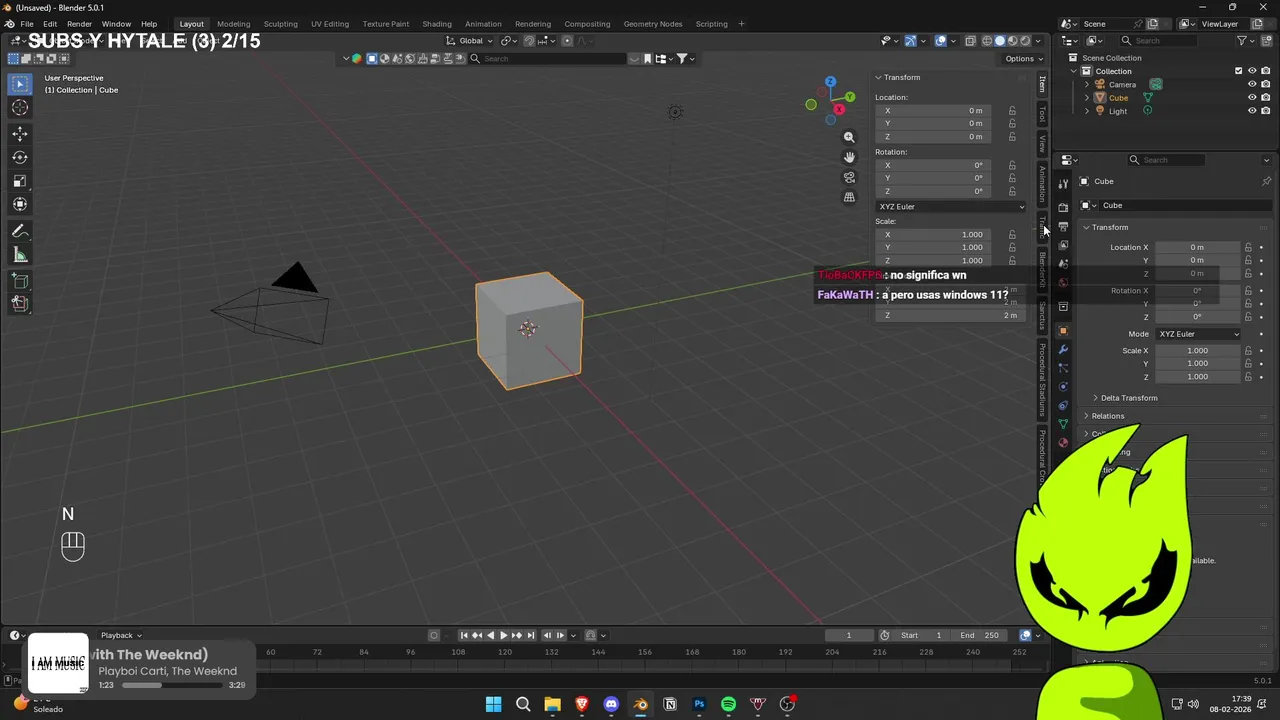1280x720 pixels.
Task: Toggle pin icon beside Cube header
Action: (x=1266, y=181)
